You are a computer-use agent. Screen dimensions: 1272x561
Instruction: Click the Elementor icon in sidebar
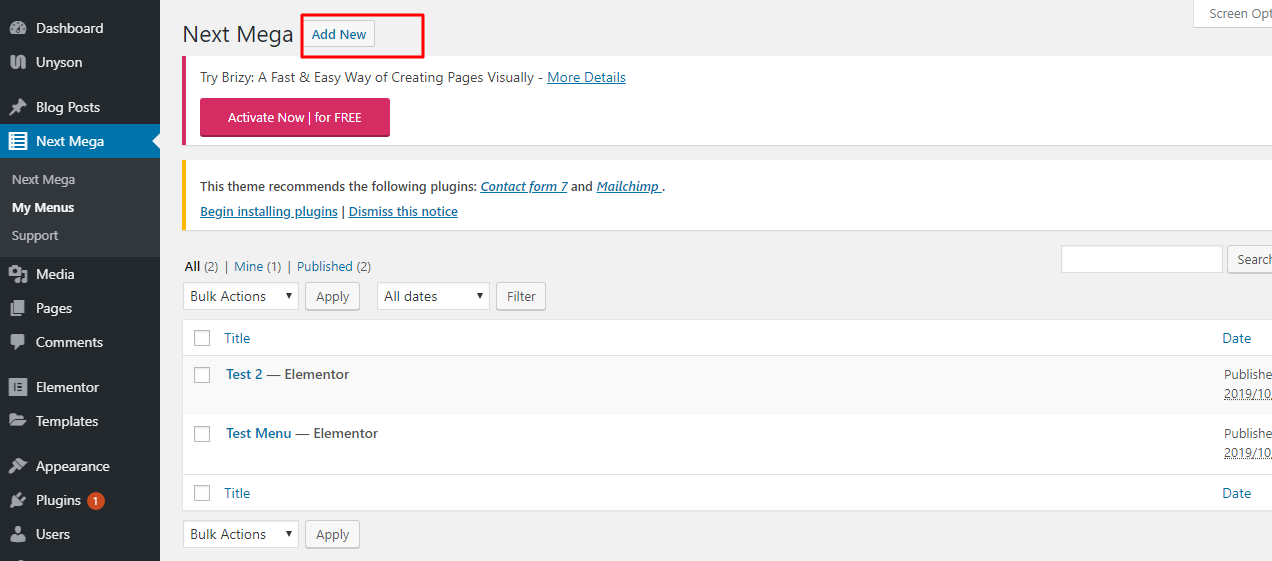point(18,387)
